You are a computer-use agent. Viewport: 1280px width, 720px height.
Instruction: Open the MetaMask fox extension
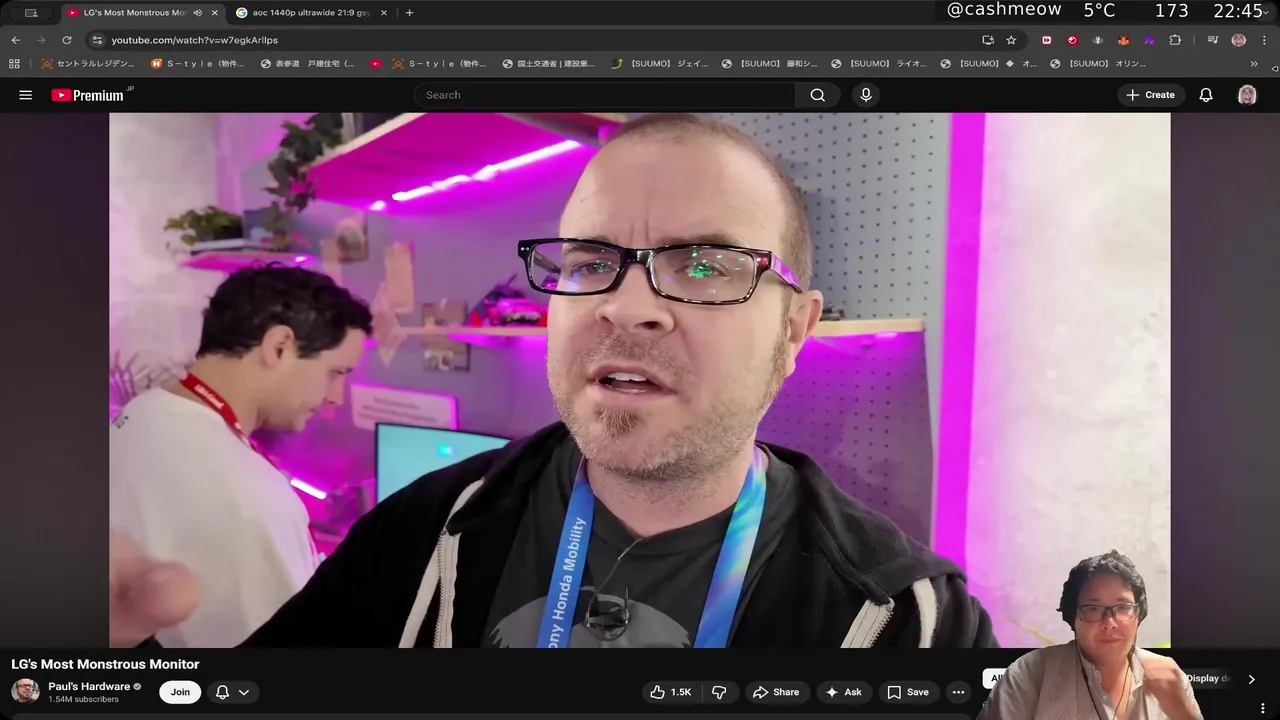coord(1123,40)
